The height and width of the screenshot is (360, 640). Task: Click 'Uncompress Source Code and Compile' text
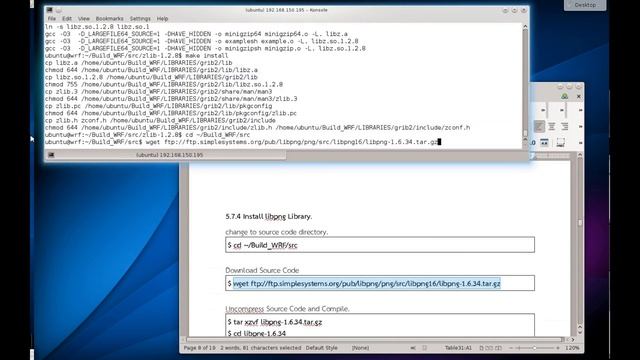tap(287, 309)
